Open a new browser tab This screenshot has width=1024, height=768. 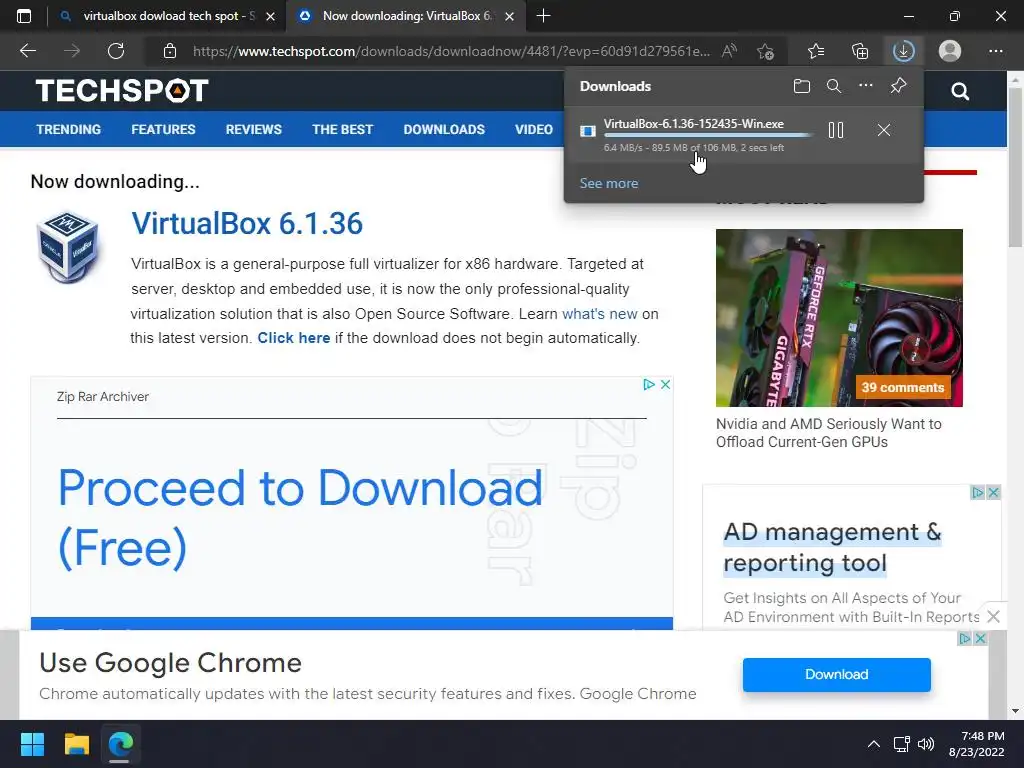click(543, 16)
